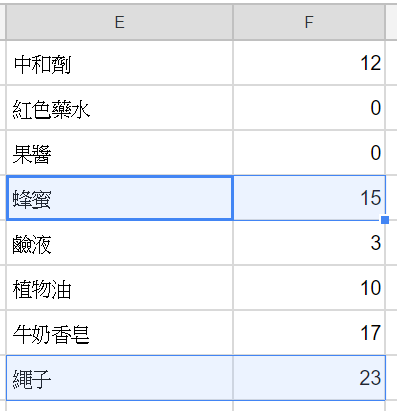Viewport: 397px width, 411px height.
Task: Select column F header
Action: point(309,22)
